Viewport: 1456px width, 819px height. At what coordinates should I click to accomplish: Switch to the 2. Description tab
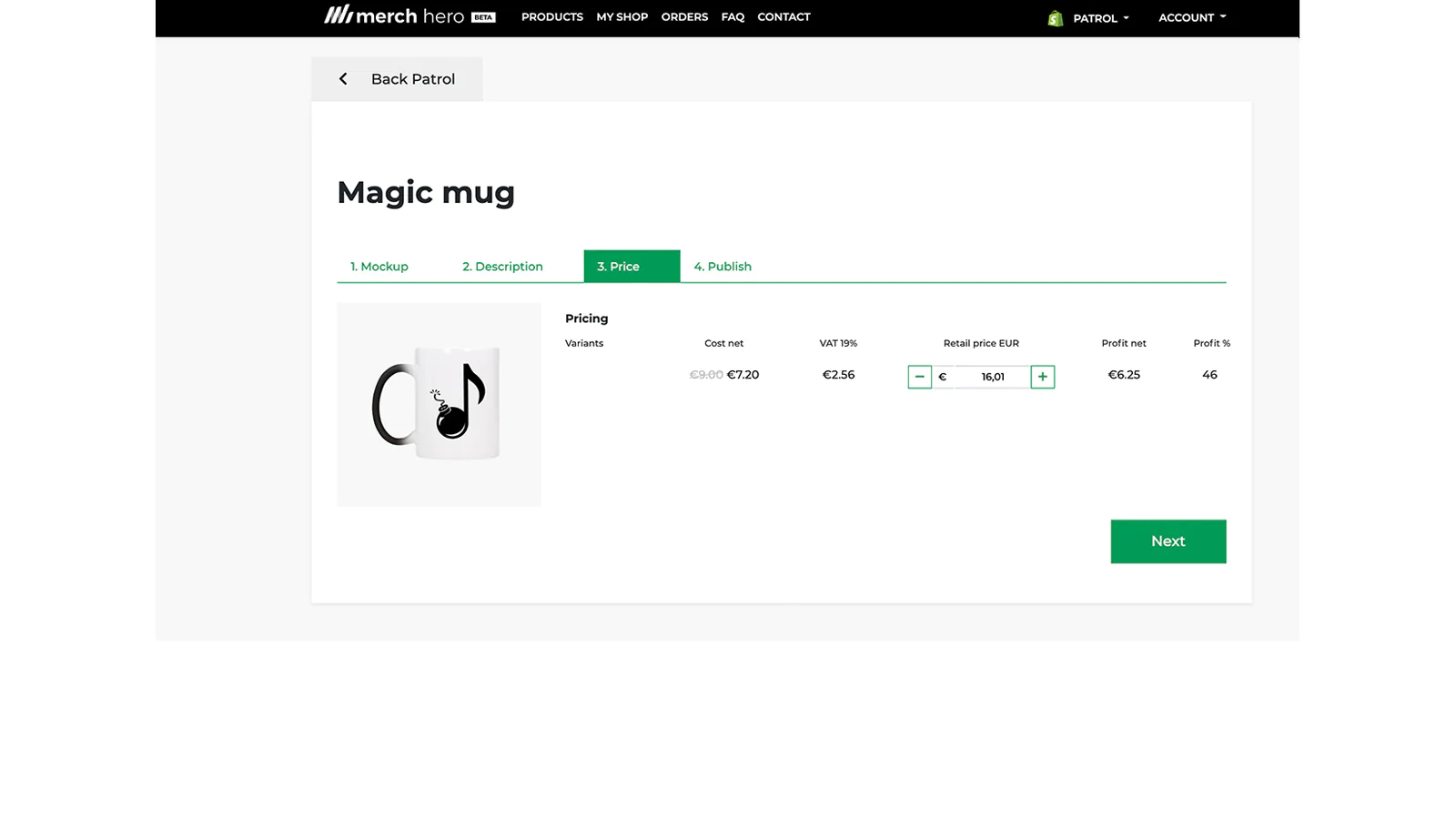(502, 267)
